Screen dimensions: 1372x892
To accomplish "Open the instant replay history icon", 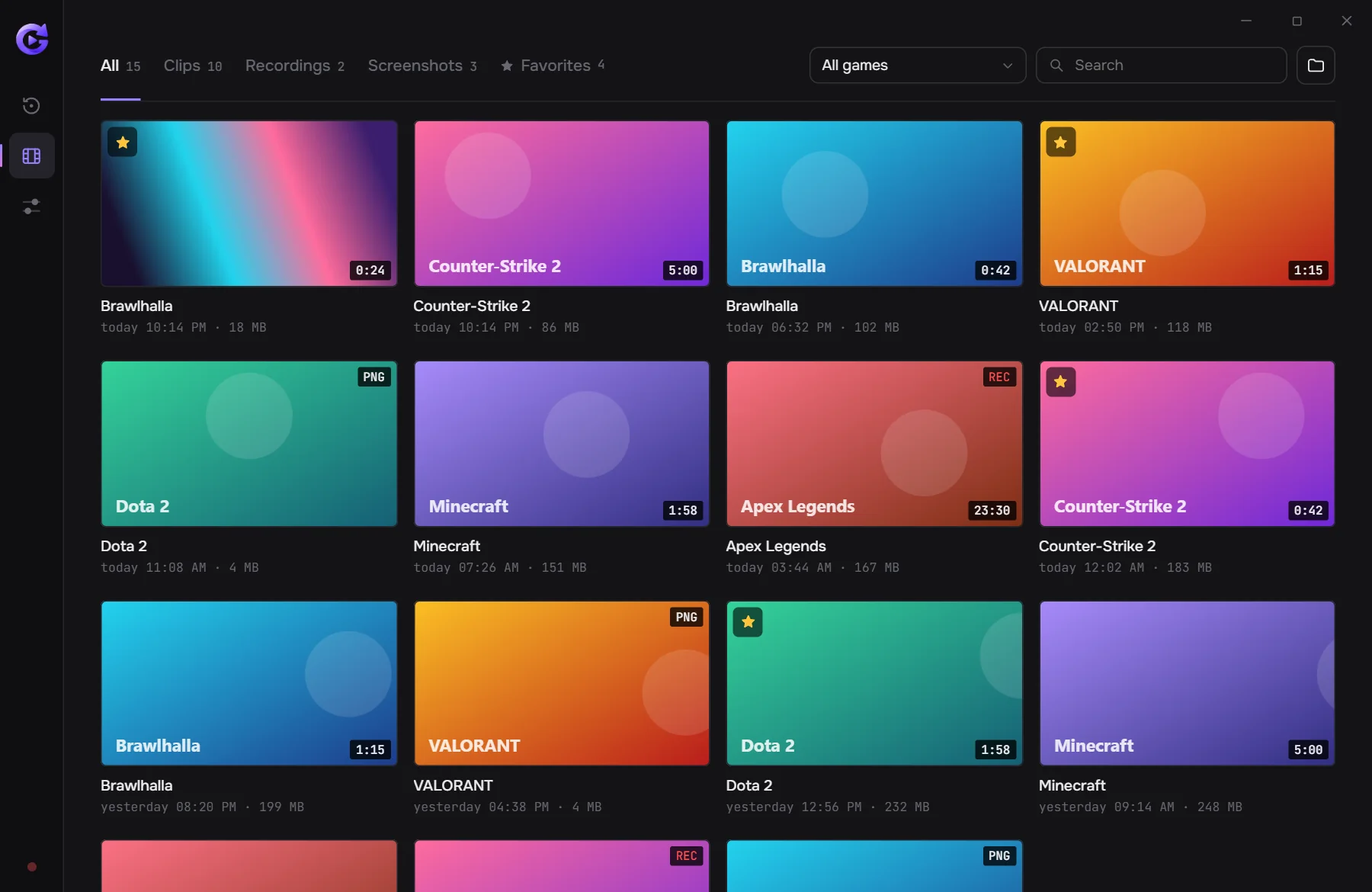I will (x=31, y=105).
